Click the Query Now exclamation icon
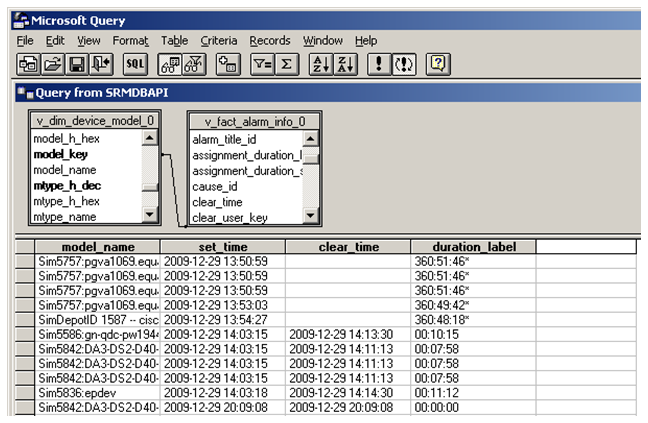Image resolution: width=648 pixels, height=423 pixels. click(x=379, y=64)
